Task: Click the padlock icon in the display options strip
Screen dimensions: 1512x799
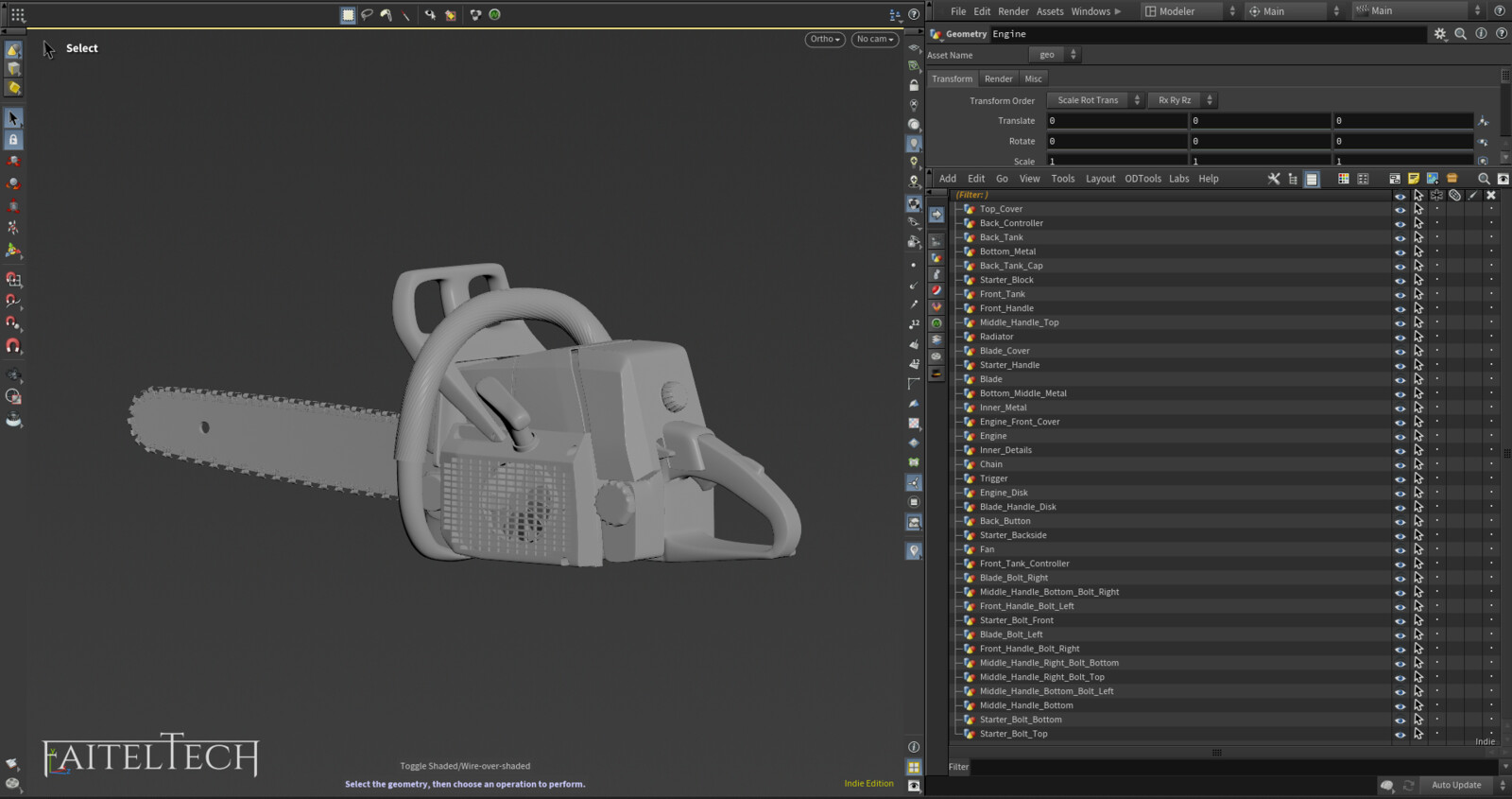Action: (x=914, y=85)
